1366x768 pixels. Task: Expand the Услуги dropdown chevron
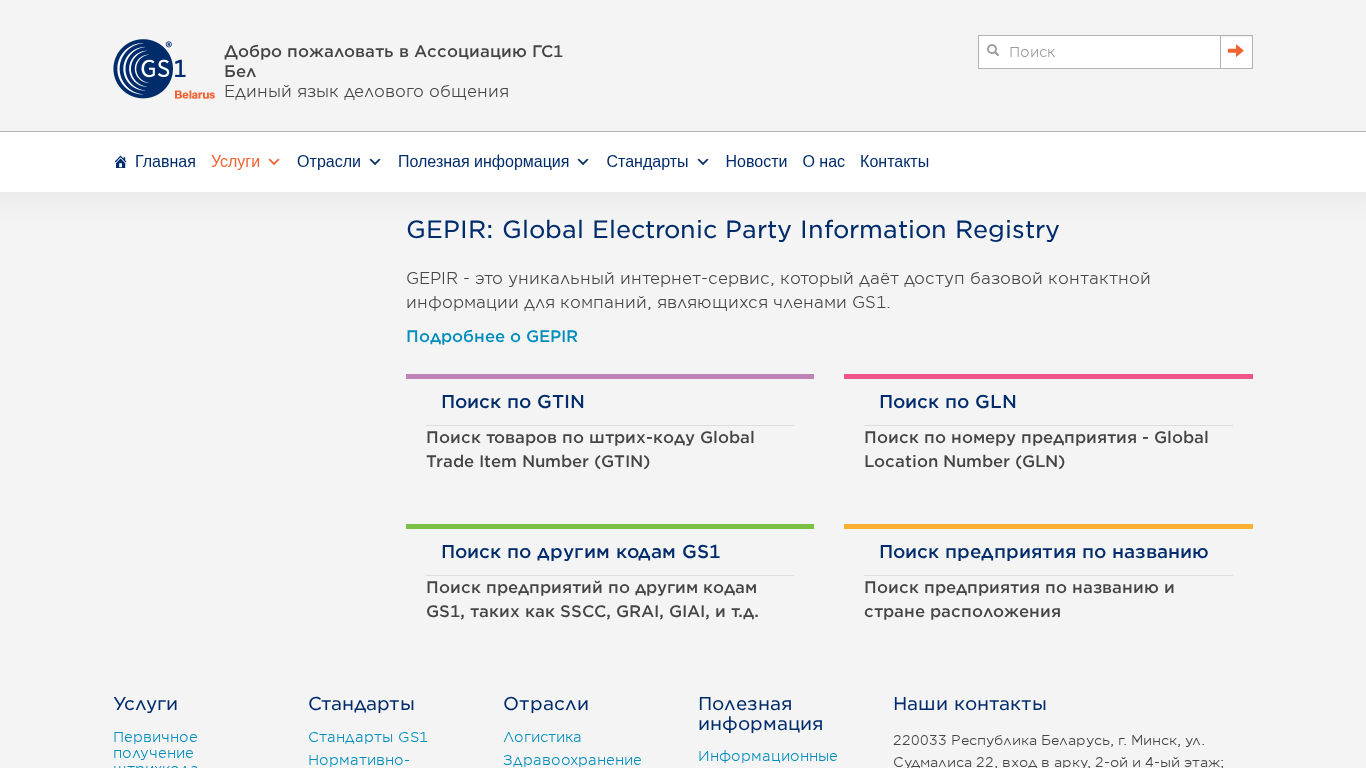point(274,162)
